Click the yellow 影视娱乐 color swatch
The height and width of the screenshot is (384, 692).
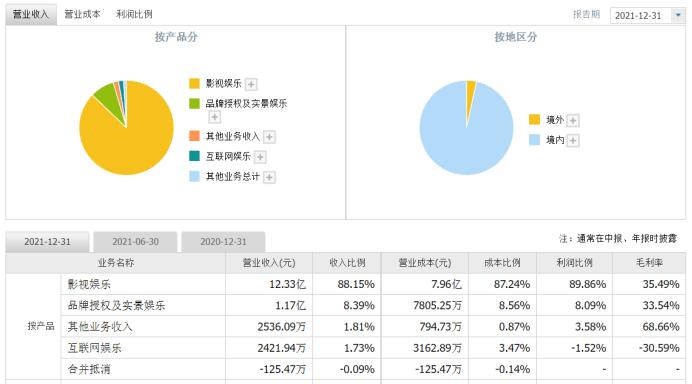click(195, 83)
